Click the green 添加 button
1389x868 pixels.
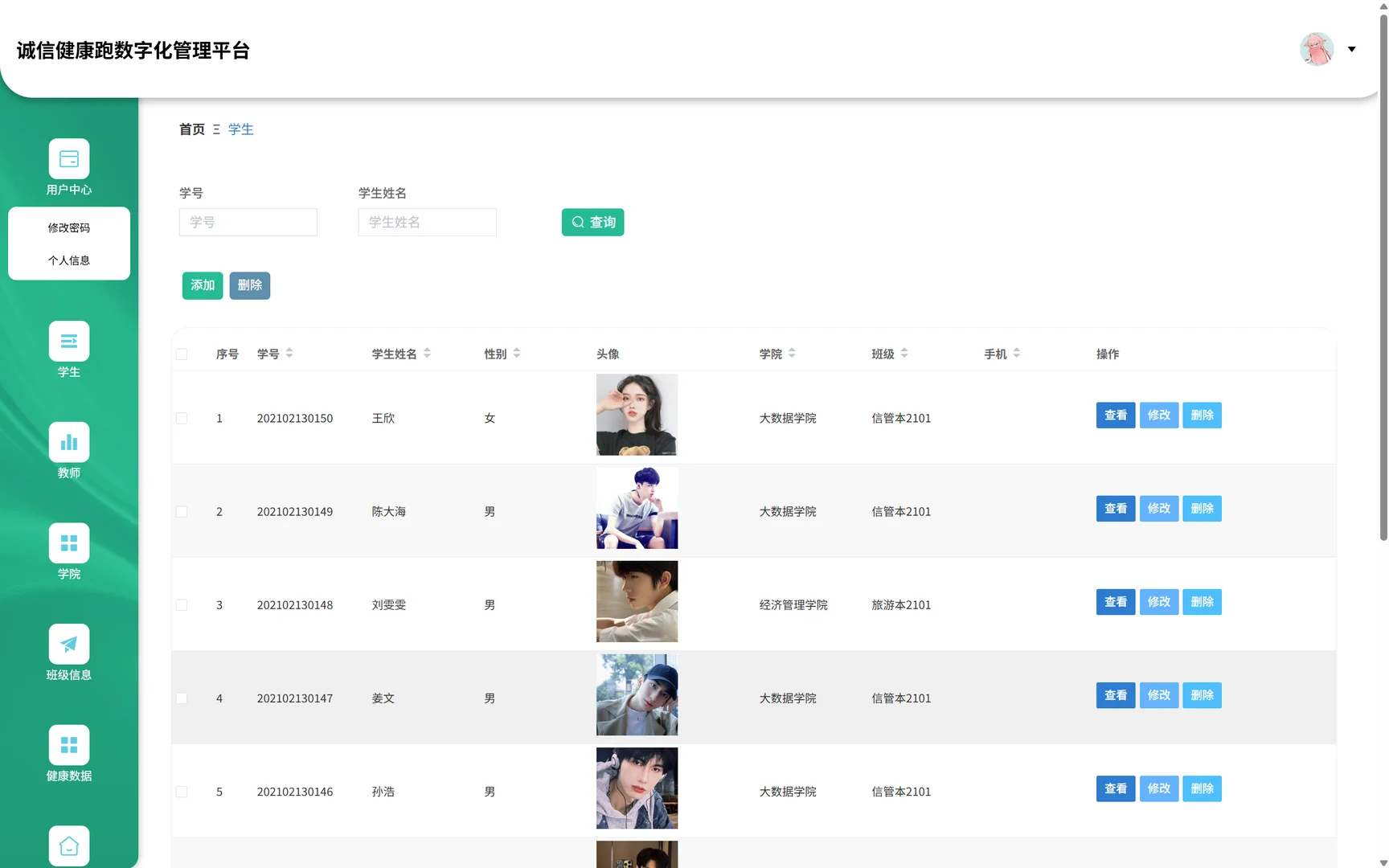(x=203, y=285)
